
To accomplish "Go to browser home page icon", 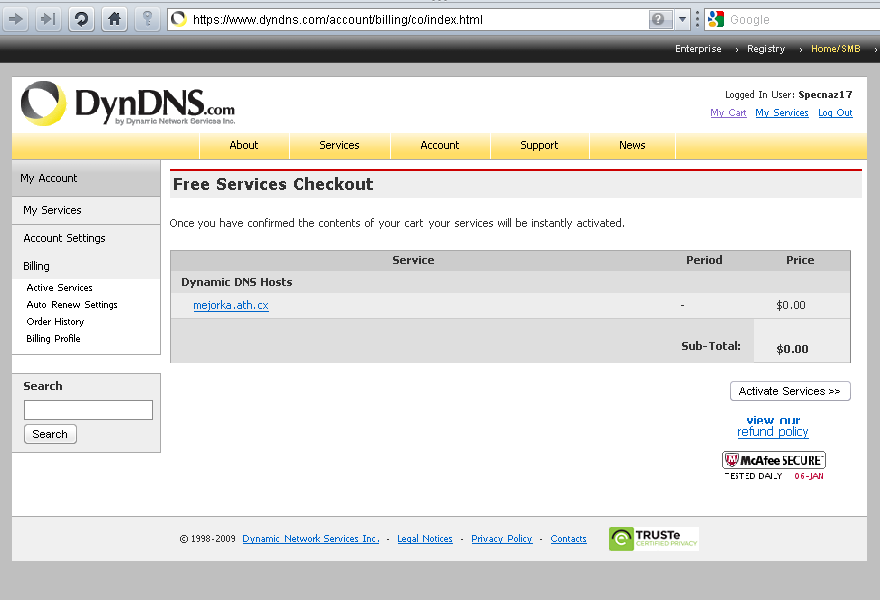I will tap(114, 19).
